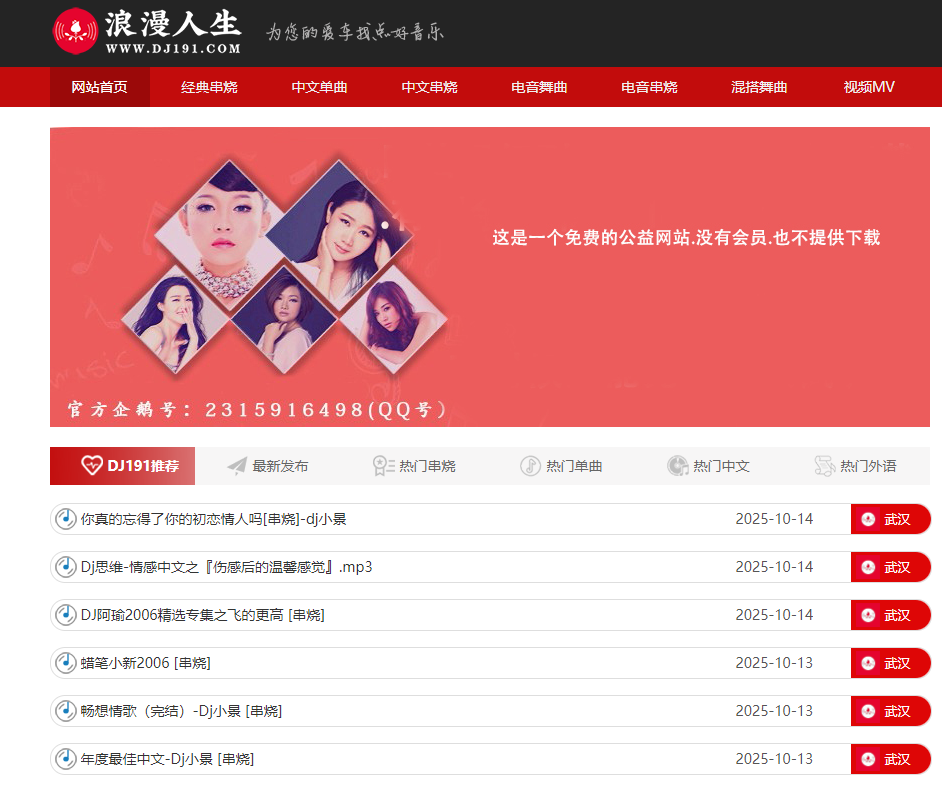Click the paper plane icon beside 最新发布
This screenshot has width=942, height=790.
coord(237,466)
